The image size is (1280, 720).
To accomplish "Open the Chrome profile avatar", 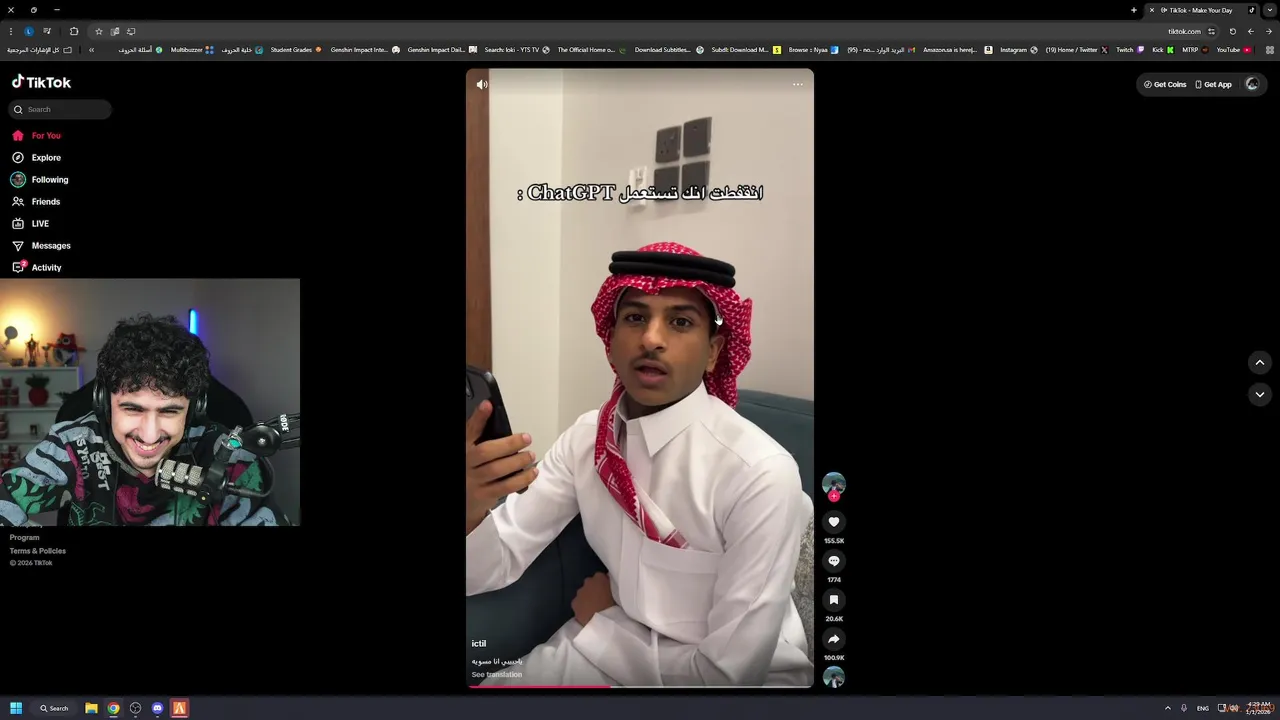I will (x=29, y=31).
